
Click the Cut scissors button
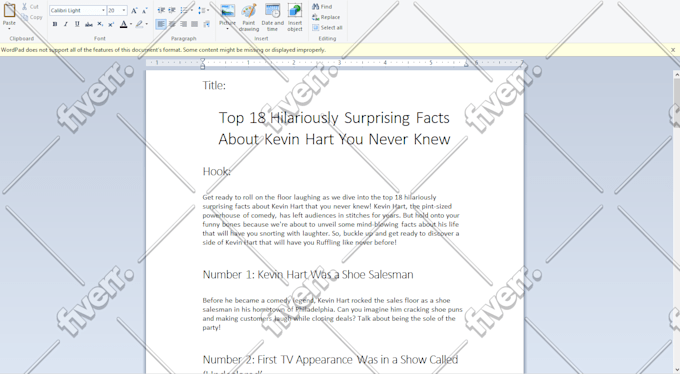click(30, 7)
